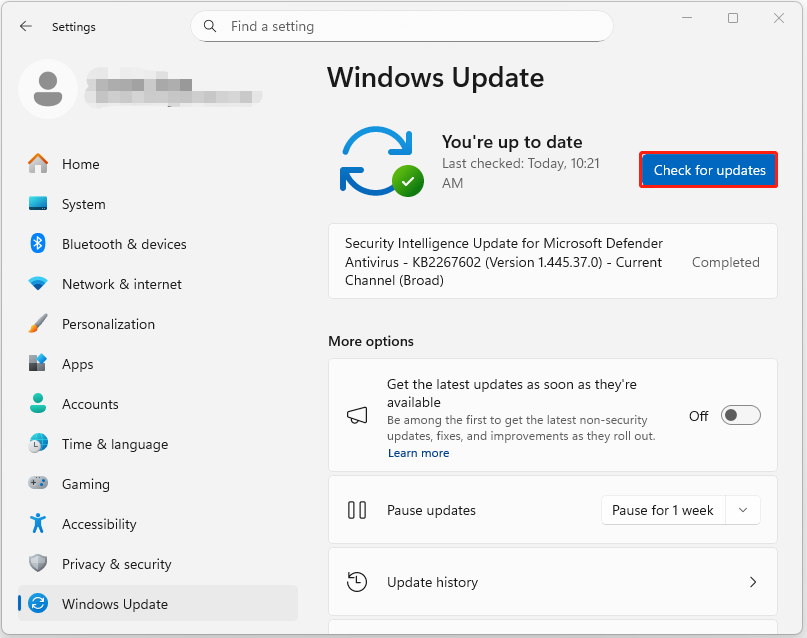Click the Pause updates icon
The width and height of the screenshot is (807, 638).
357,510
